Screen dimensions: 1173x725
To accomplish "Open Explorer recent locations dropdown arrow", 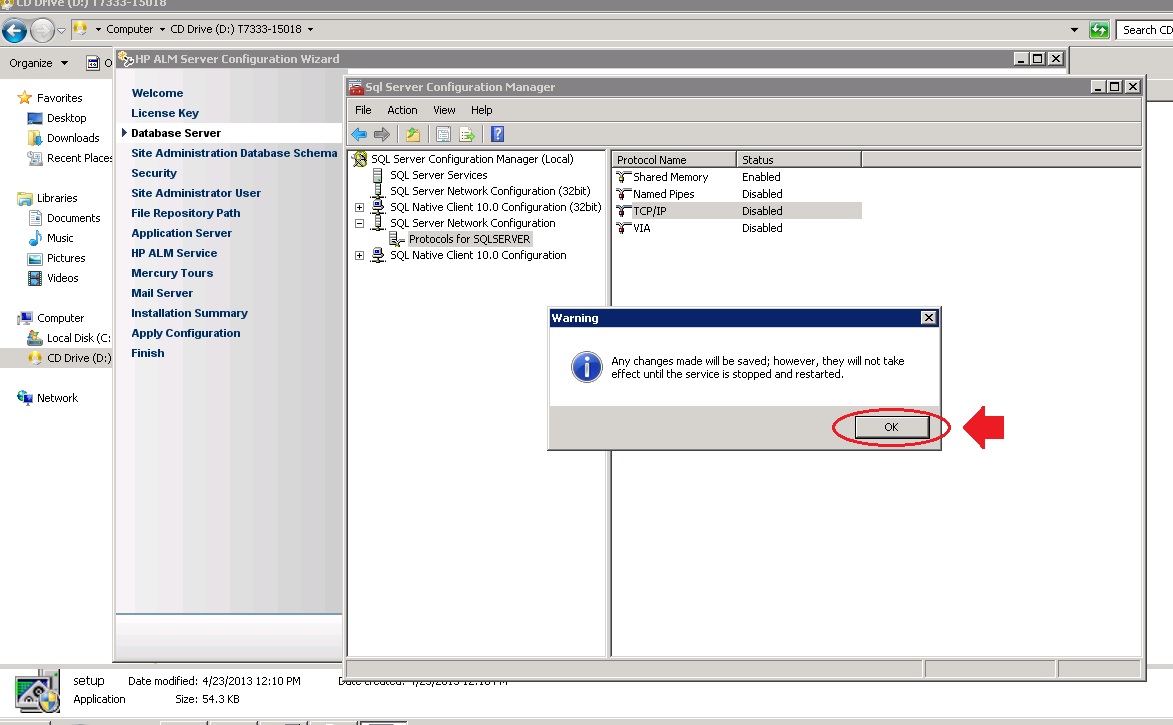I will click(61, 31).
